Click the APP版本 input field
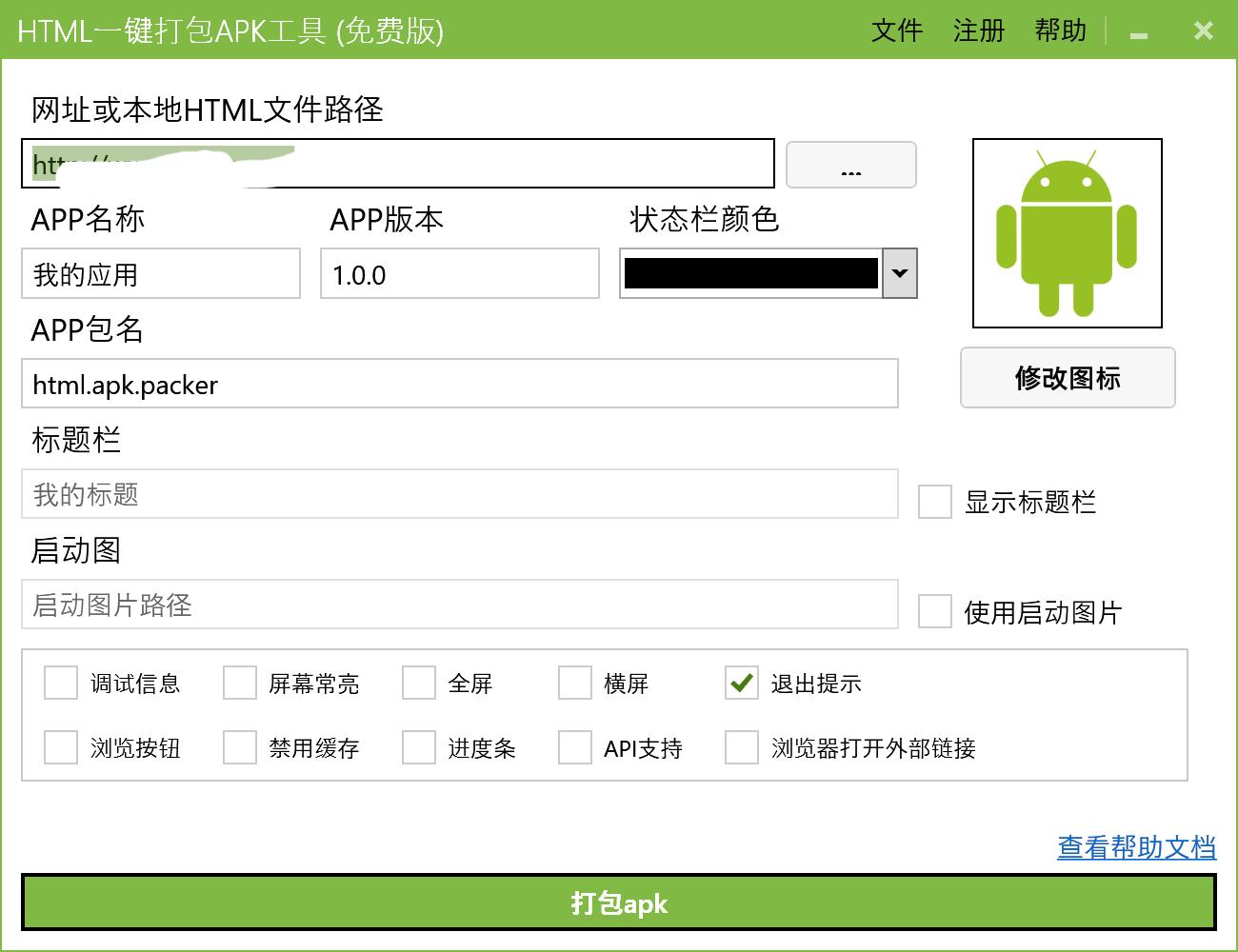This screenshot has width=1238, height=952. [x=460, y=274]
